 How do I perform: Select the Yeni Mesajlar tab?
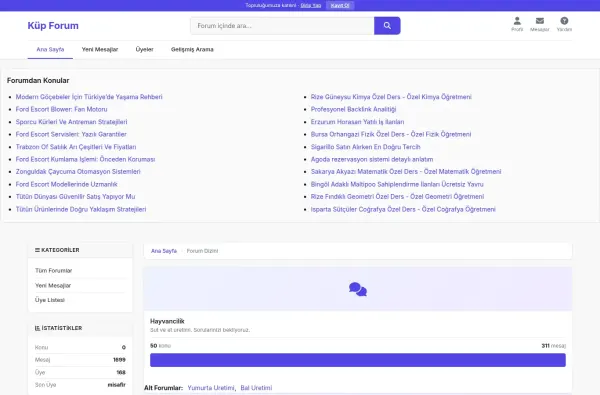click(100, 49)
